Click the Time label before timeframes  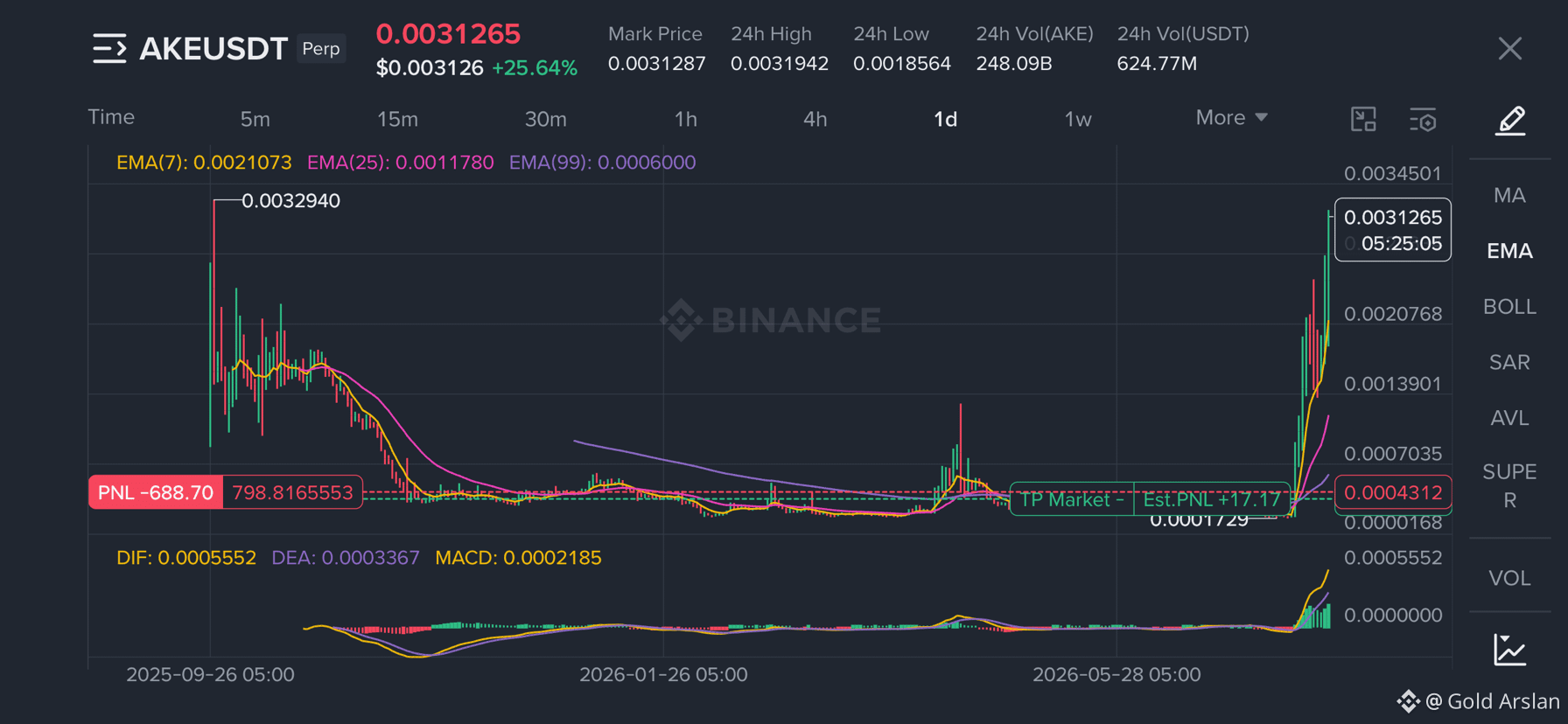click(111, 117)
